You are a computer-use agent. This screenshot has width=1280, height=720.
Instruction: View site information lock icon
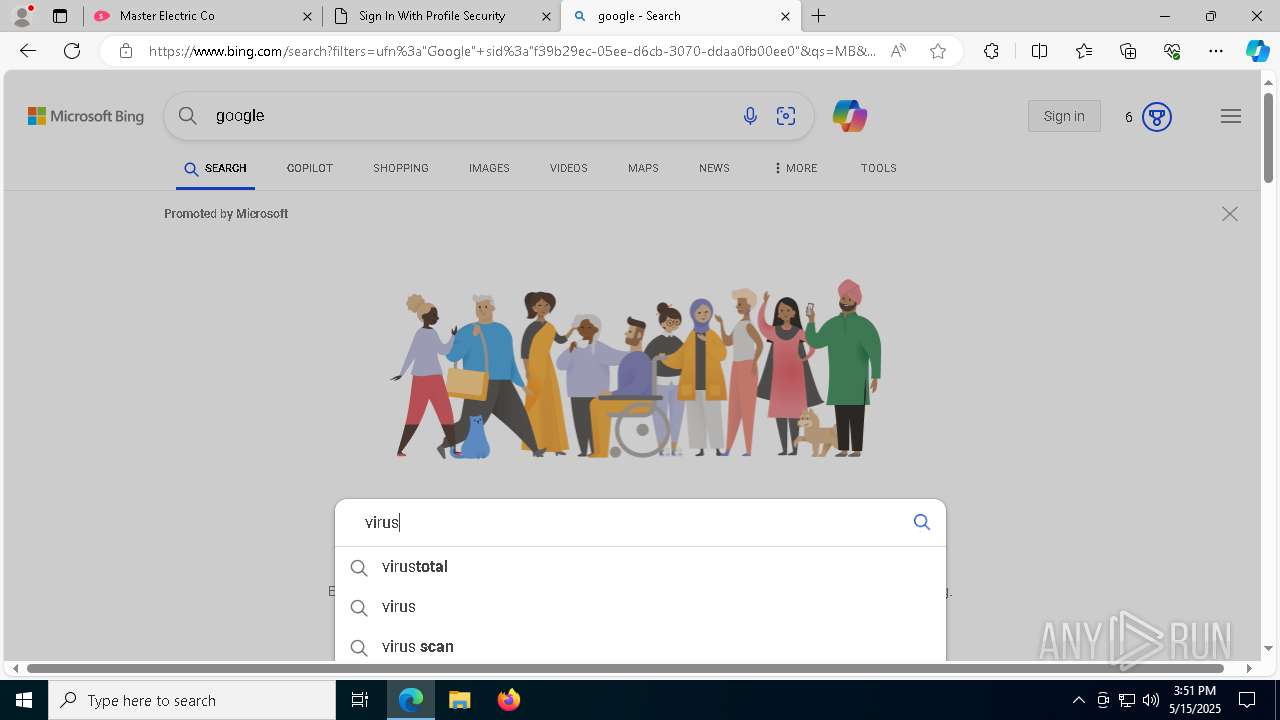[126, 51]
